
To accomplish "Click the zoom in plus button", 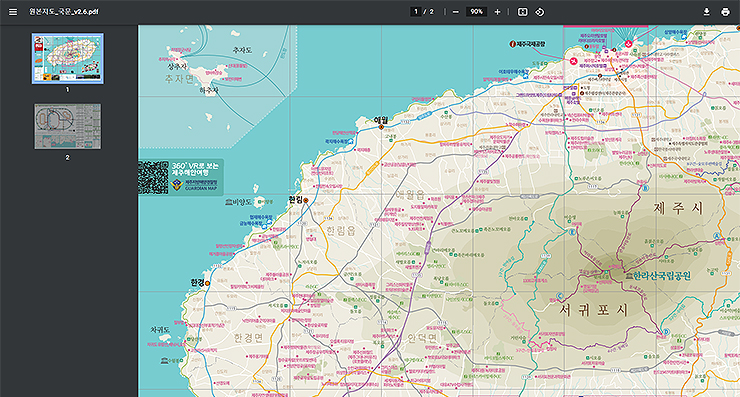I will (497, 12).
